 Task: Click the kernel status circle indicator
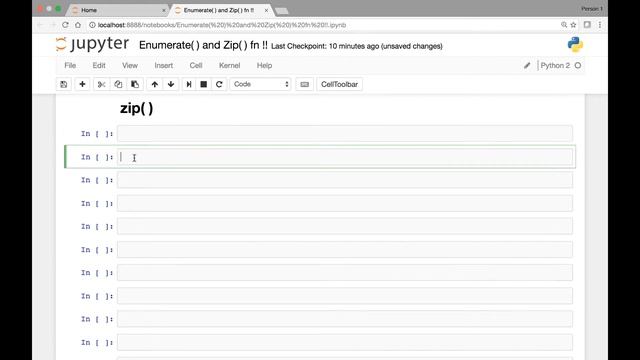click(578, 65)
